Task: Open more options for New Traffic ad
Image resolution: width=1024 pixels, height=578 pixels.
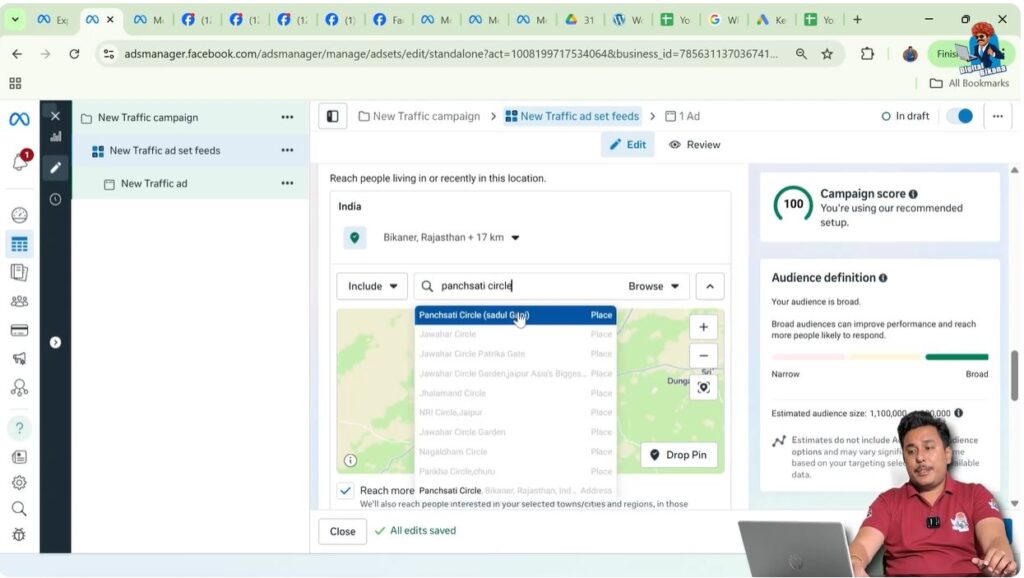Action: (287, 184)
